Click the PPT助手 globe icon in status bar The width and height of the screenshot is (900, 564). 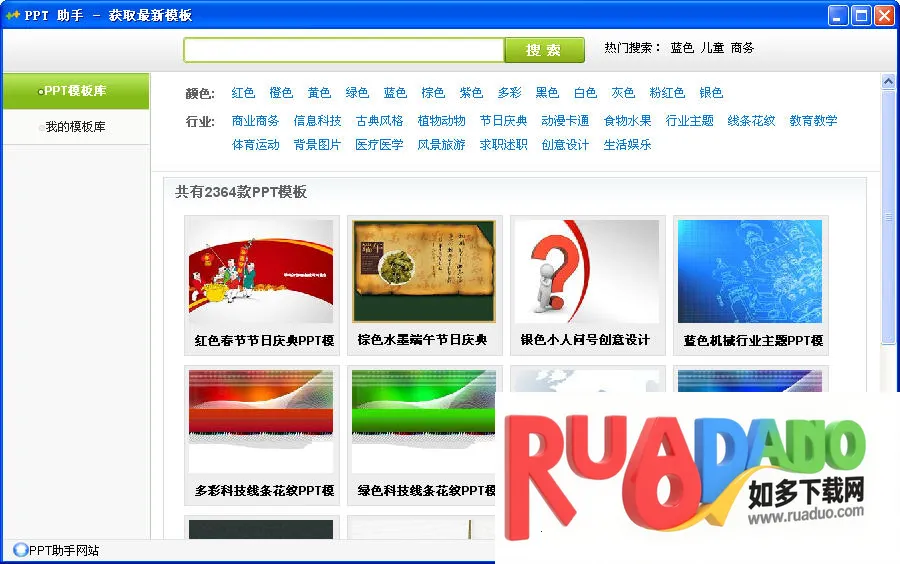click(x=20, y=550)
